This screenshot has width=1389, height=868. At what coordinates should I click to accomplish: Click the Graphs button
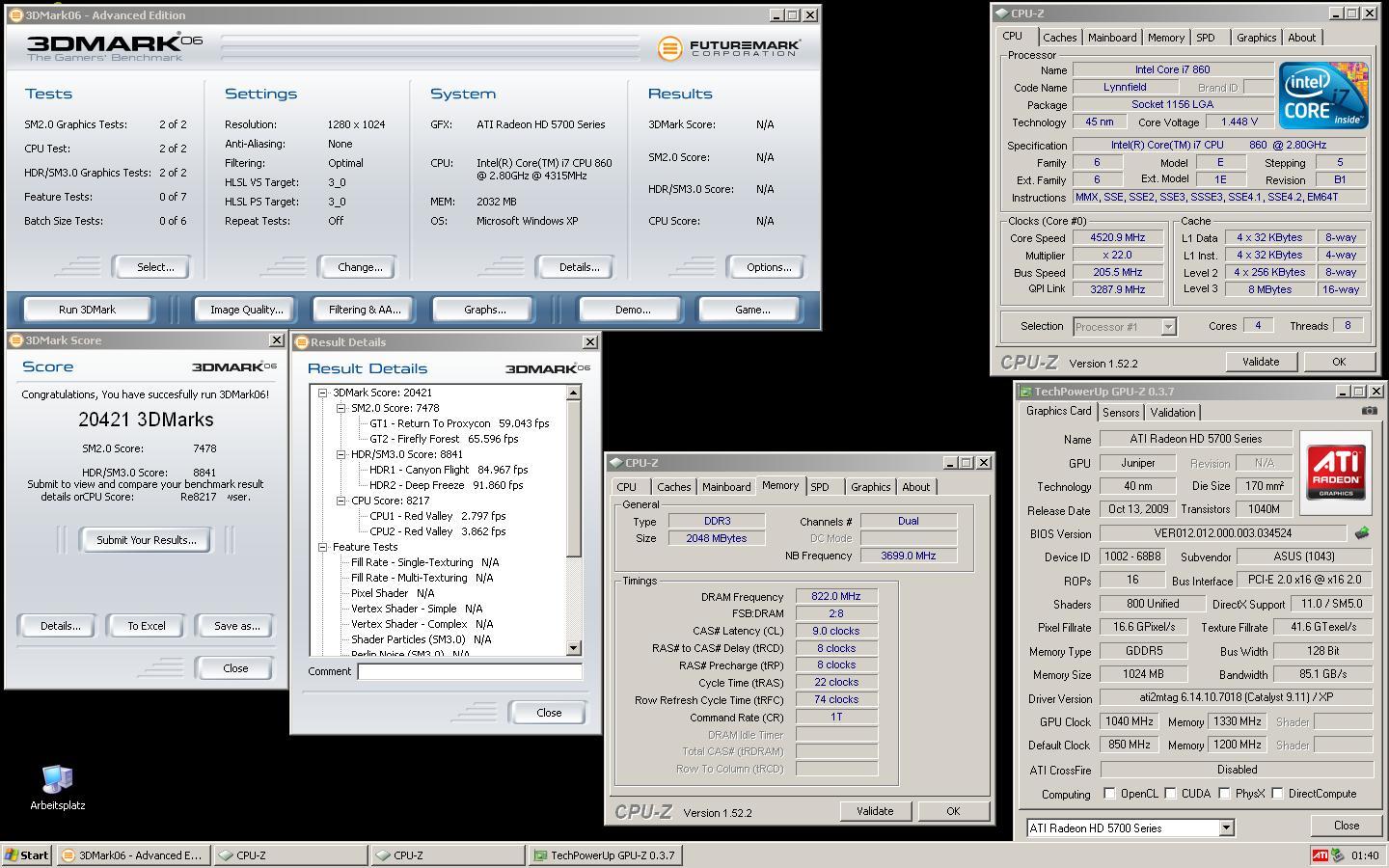pos(484,310)
